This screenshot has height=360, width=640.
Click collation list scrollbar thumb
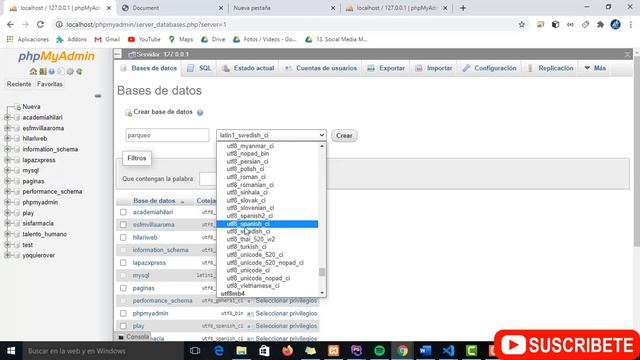point(322,272)
